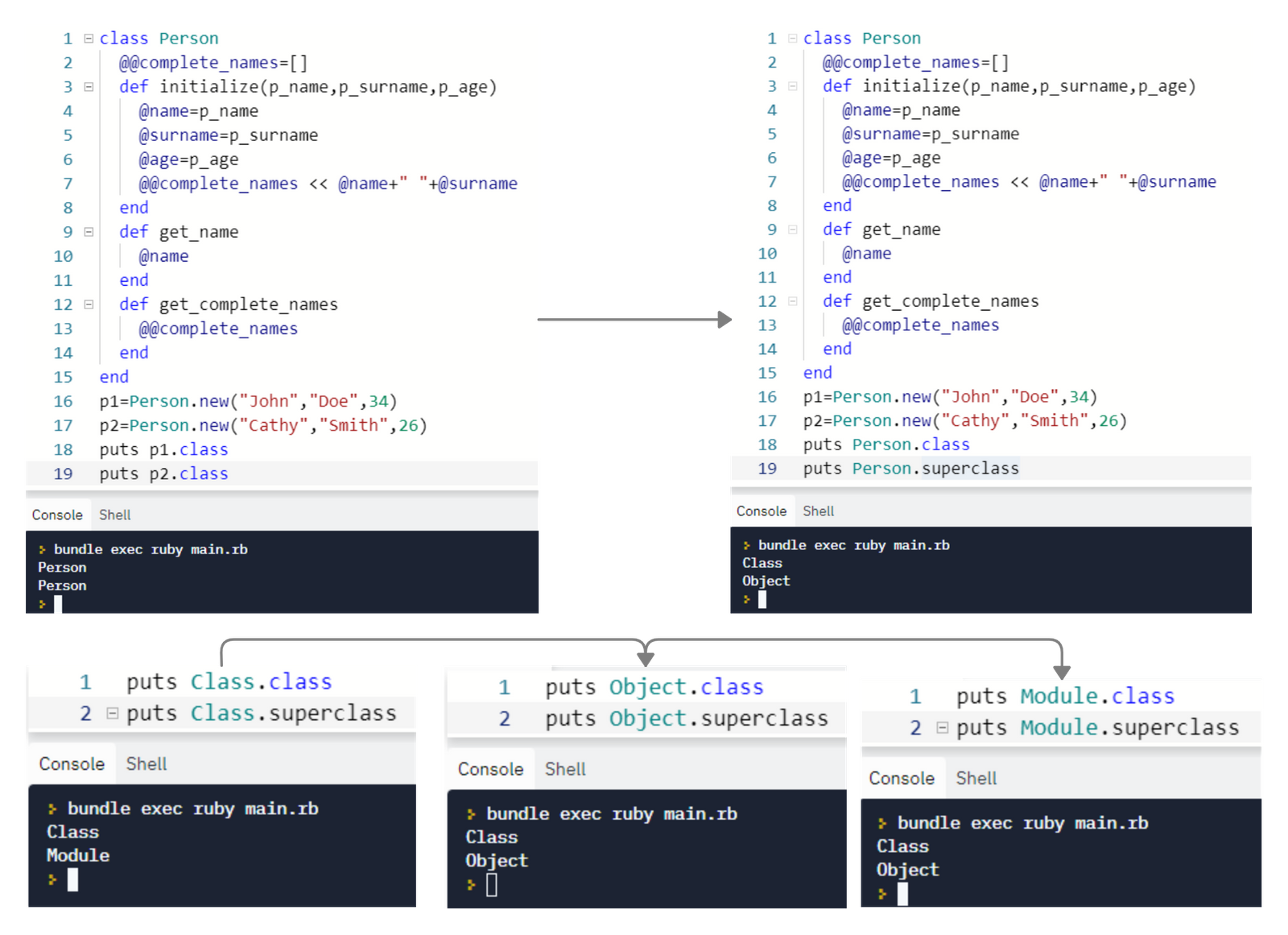Viewport: 1288px width, 935px height.
Task: Open Shell tab under the puts p2.class editor
Action: tap(114, 515)
